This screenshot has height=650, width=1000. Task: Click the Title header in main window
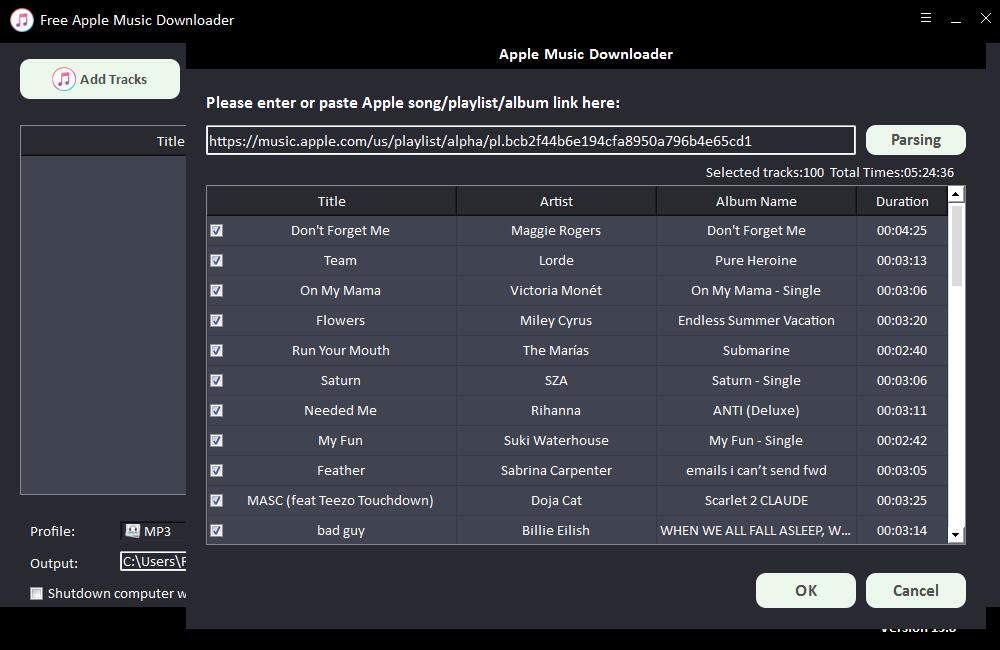pyautogui.click(x=170, y=141)
